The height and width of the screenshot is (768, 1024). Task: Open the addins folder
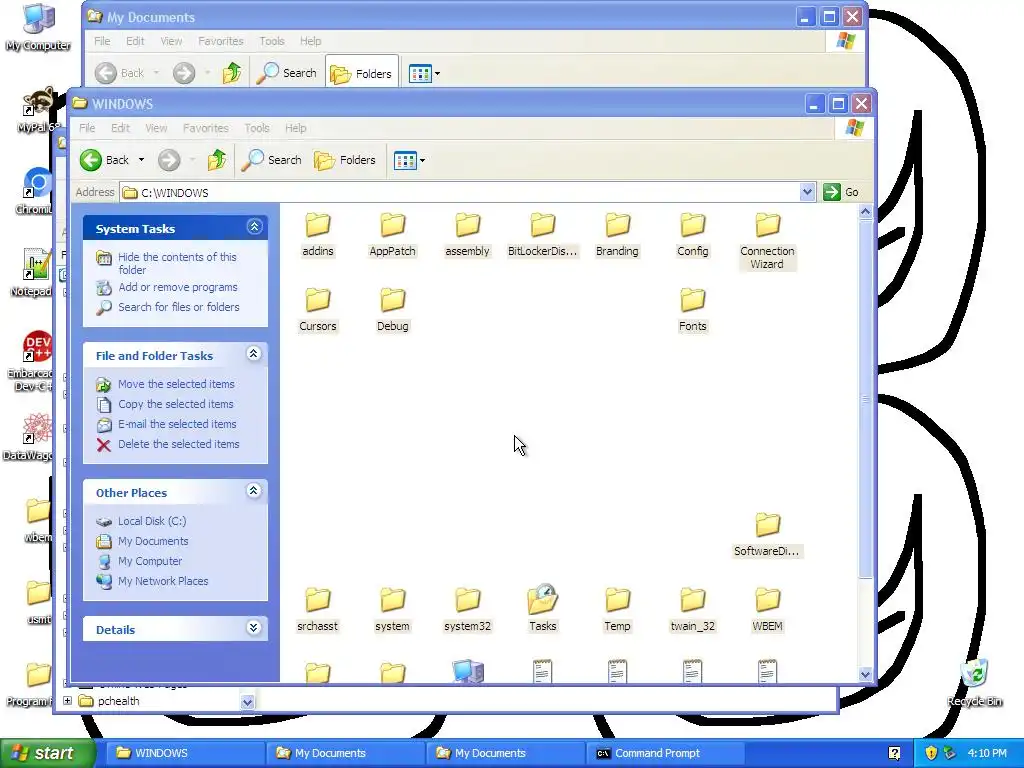(318, 234)
